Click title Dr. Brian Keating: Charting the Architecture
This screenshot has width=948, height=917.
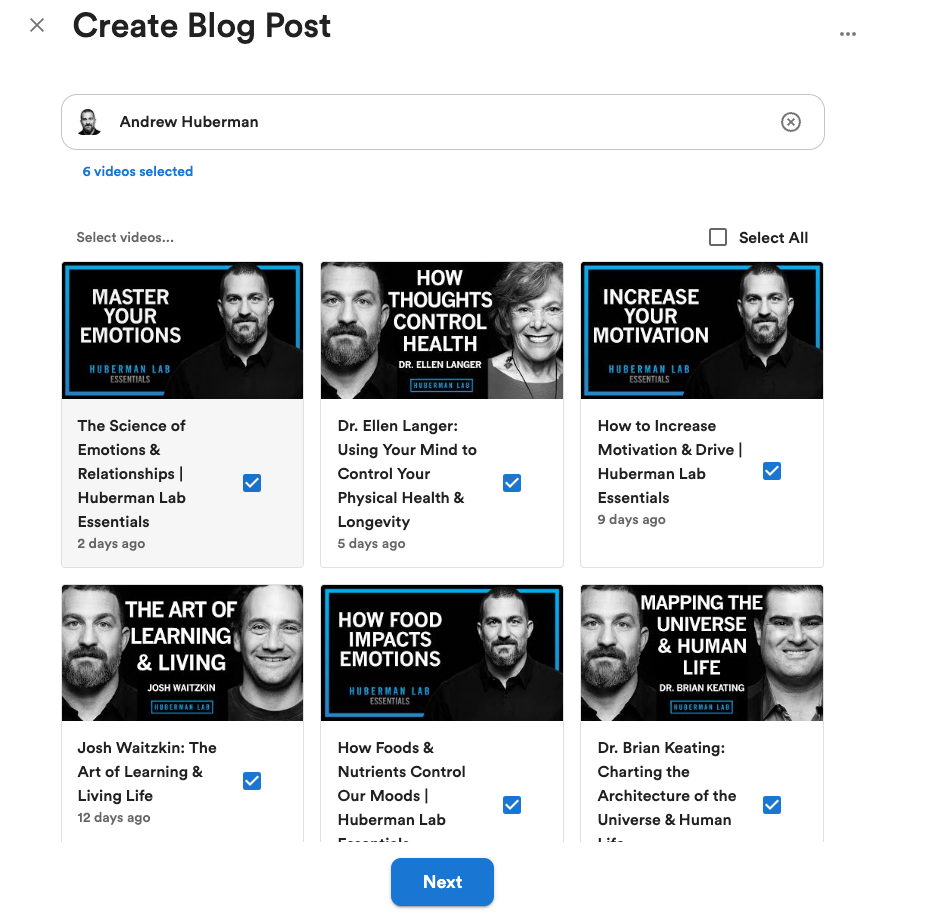667,789
